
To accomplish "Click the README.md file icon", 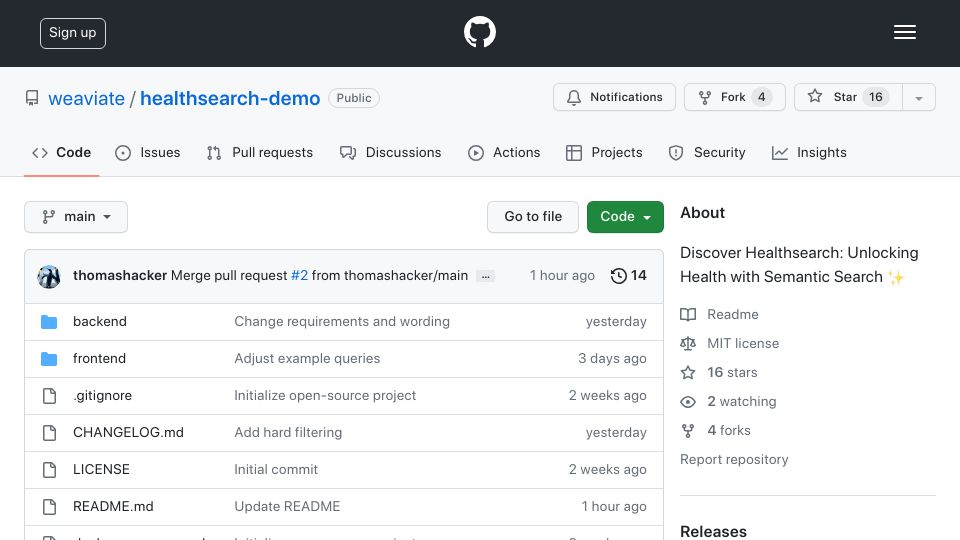I will pyautogui.click(x=50, y=507).
